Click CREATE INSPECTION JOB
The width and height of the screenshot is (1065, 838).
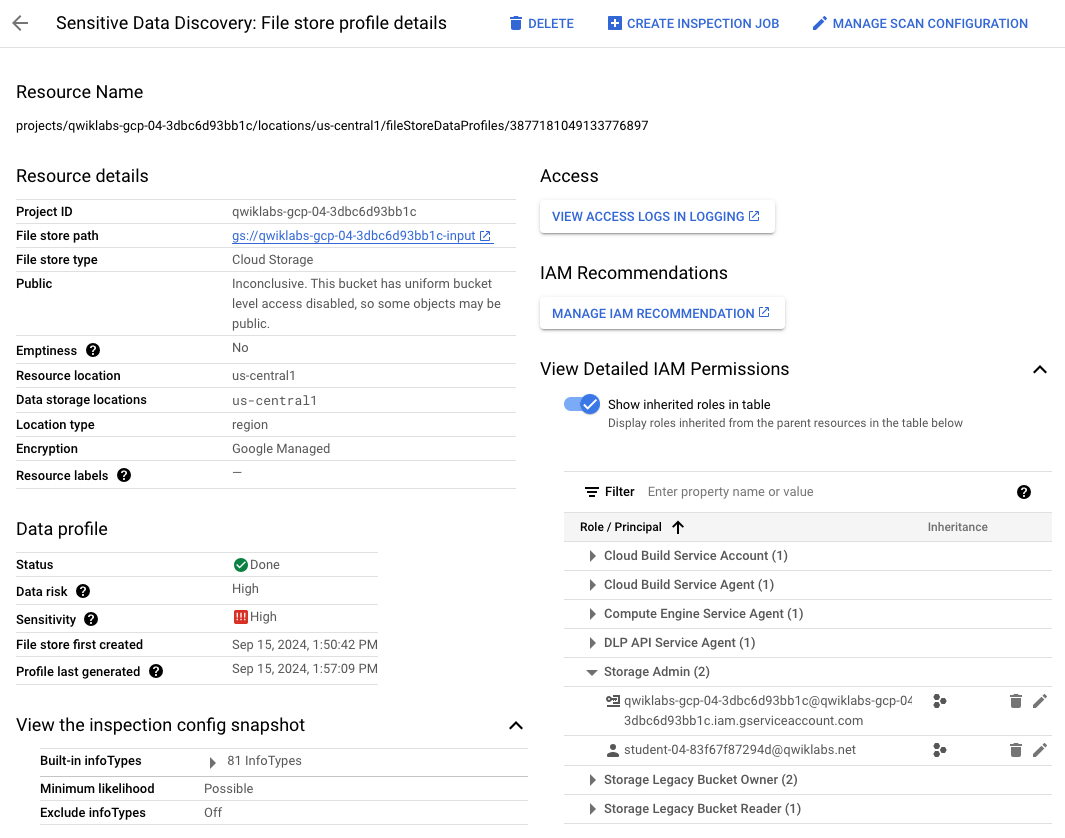[693, 24]
